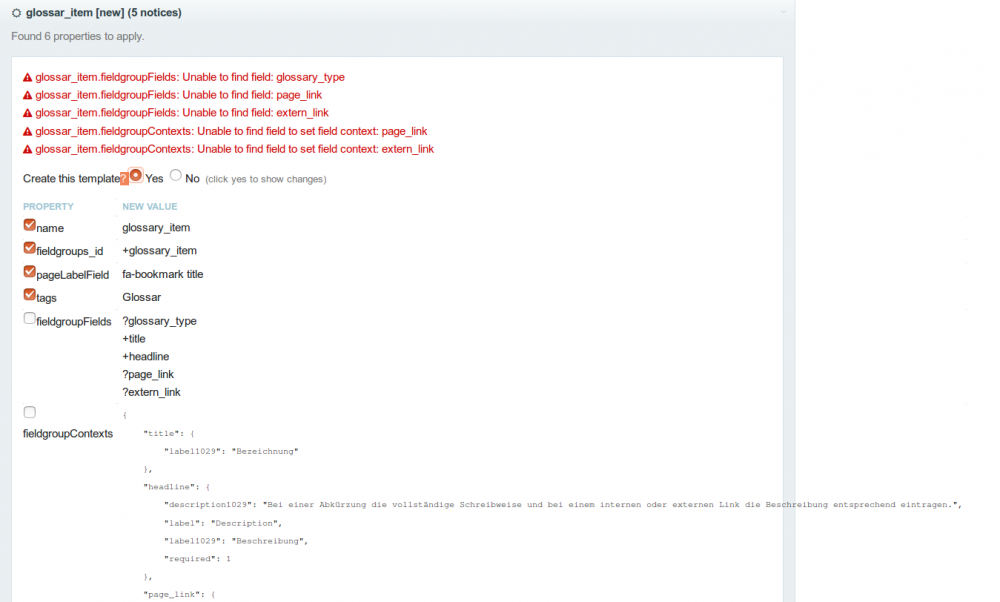Select the No radio button
Image resolution: width=1000 pixels, height=602 pixels.
click(x=176, y=175)
